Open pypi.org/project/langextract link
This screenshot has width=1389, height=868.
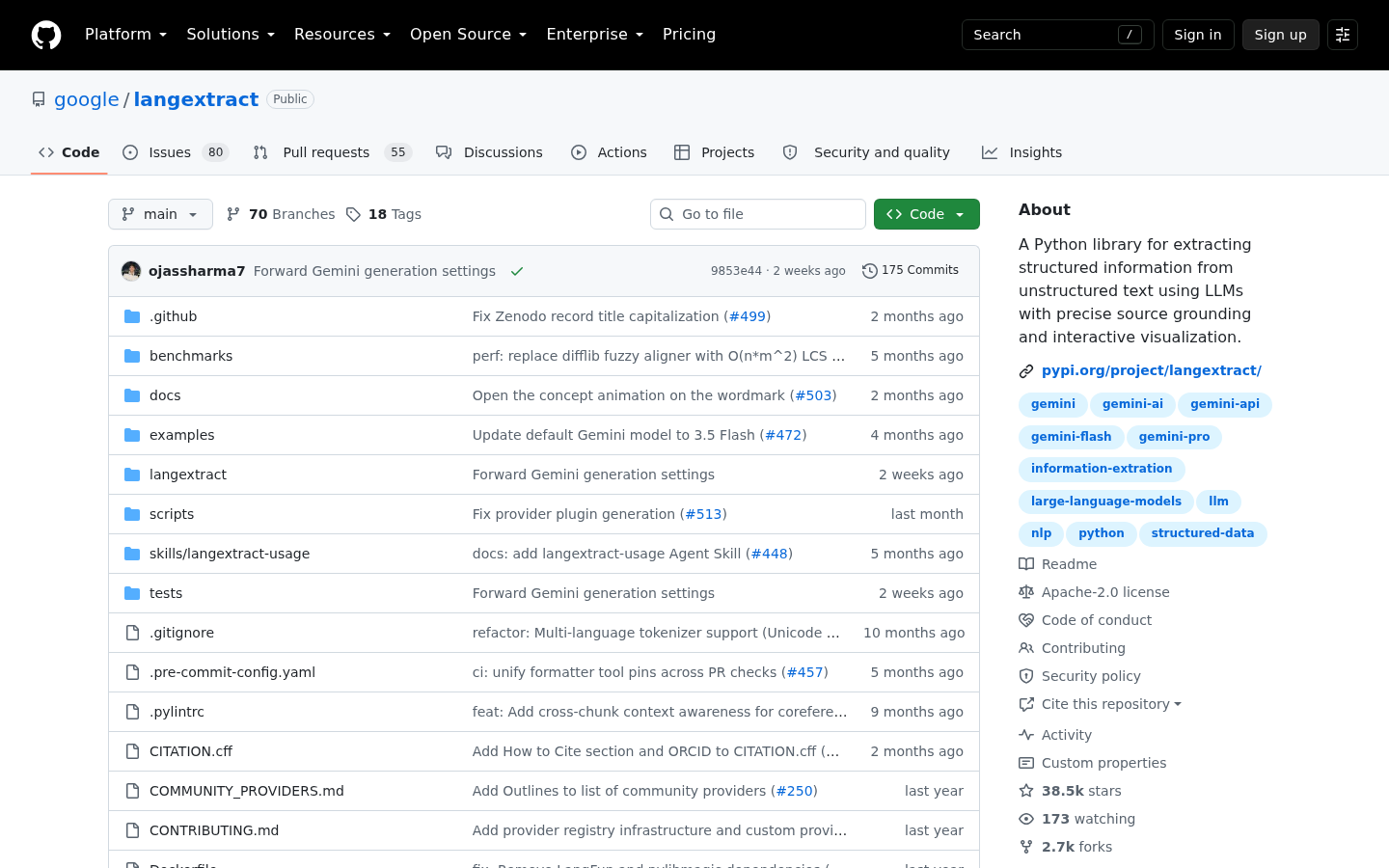point(1152,370)
